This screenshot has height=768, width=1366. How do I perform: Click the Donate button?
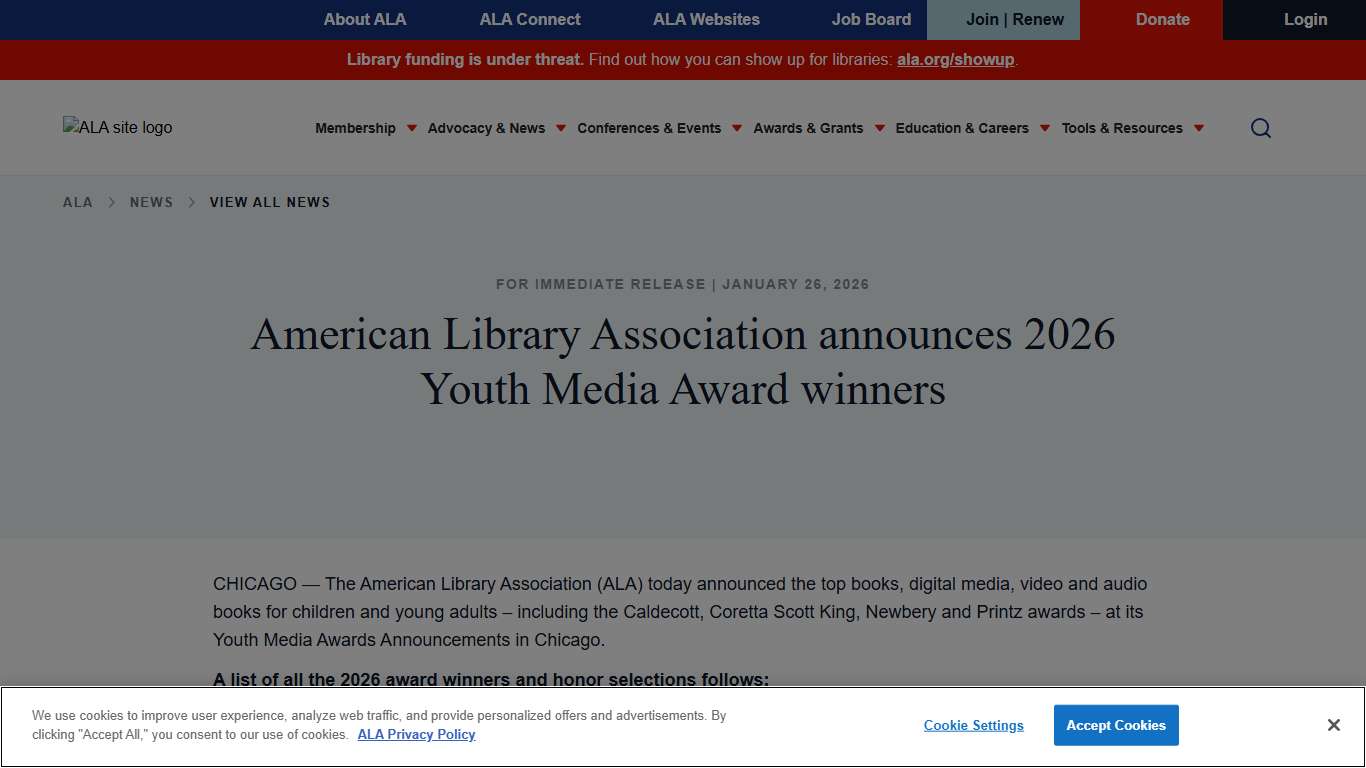(1162, 19)
